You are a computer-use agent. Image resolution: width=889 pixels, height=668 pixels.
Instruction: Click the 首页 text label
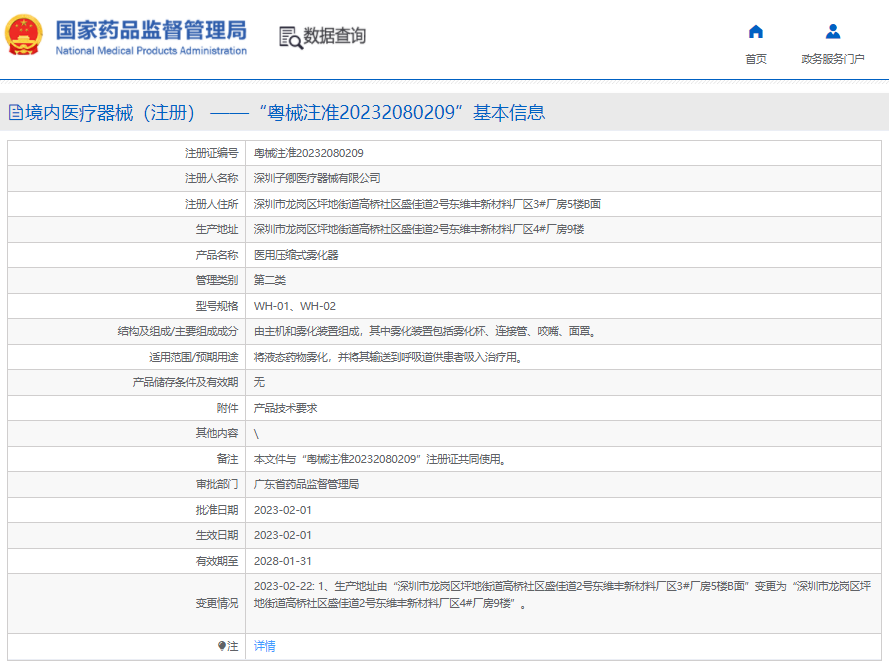coord(756,59)
